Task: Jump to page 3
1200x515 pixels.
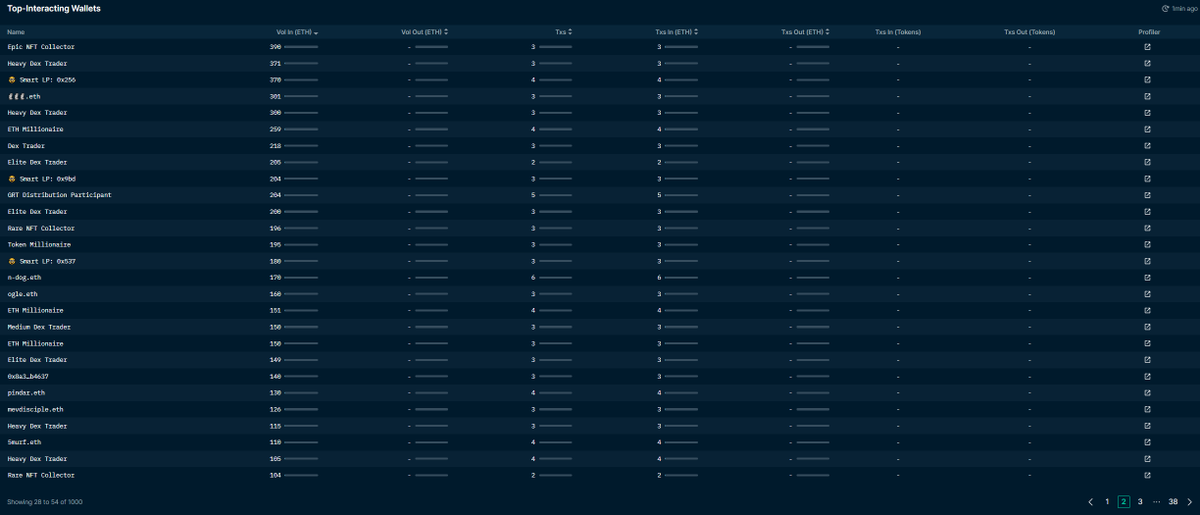Action: pyautogui.click(x=1140, y=501)
